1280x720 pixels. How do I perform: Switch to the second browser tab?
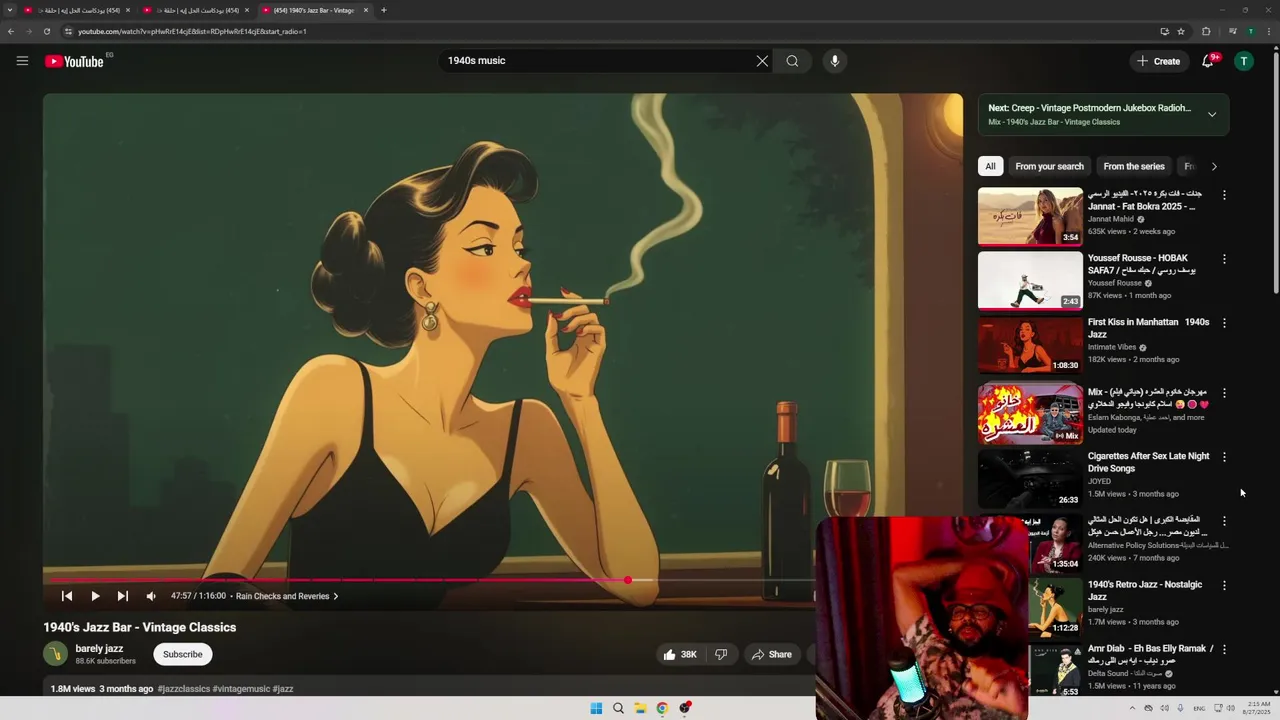(197, 10)
